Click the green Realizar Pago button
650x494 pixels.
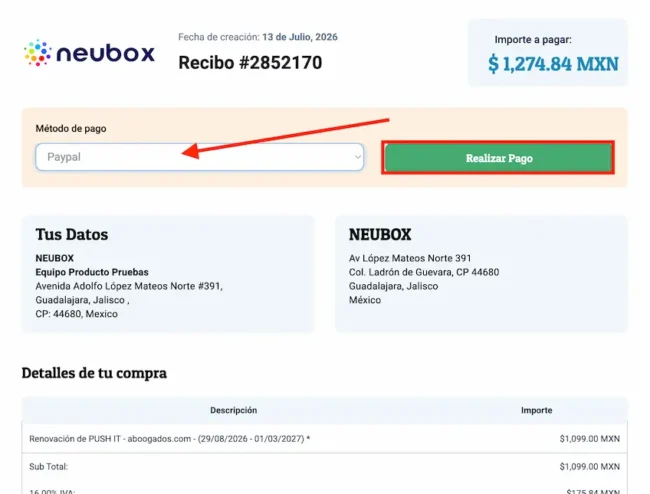click(x=498, y=158)
